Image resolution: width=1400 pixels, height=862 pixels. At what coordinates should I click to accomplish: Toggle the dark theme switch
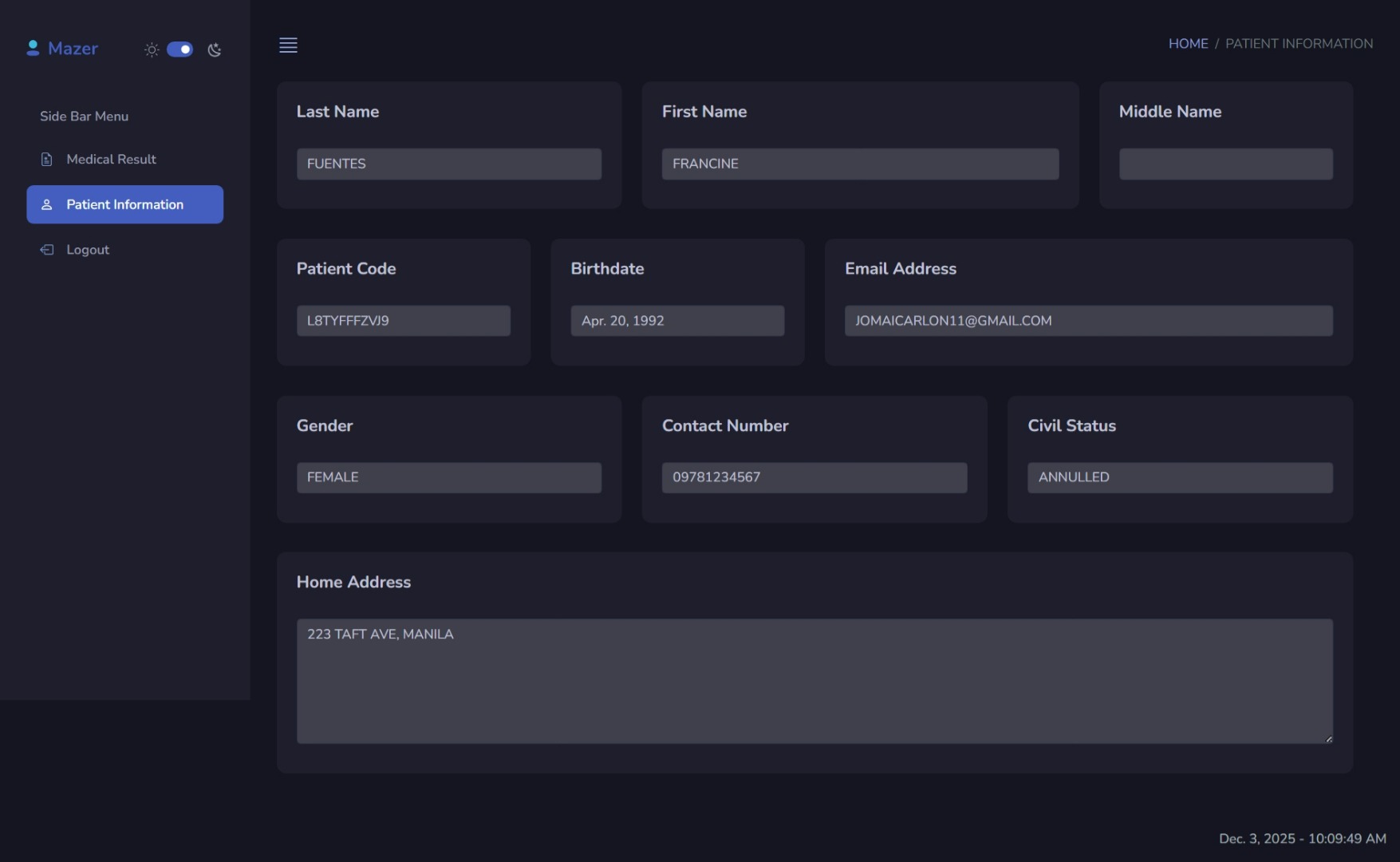pos(179,49)
